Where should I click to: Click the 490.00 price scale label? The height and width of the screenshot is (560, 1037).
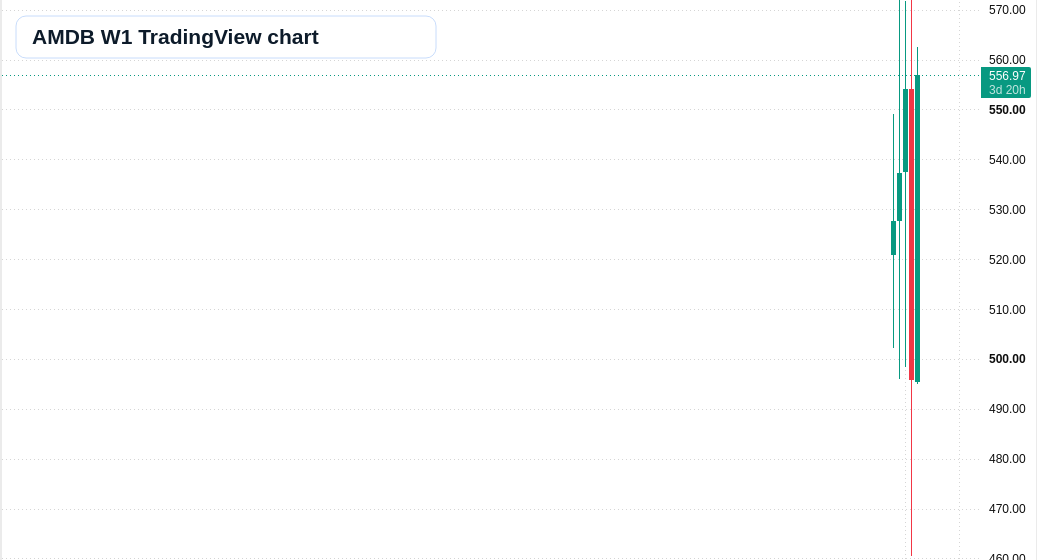pos(1007,409)
